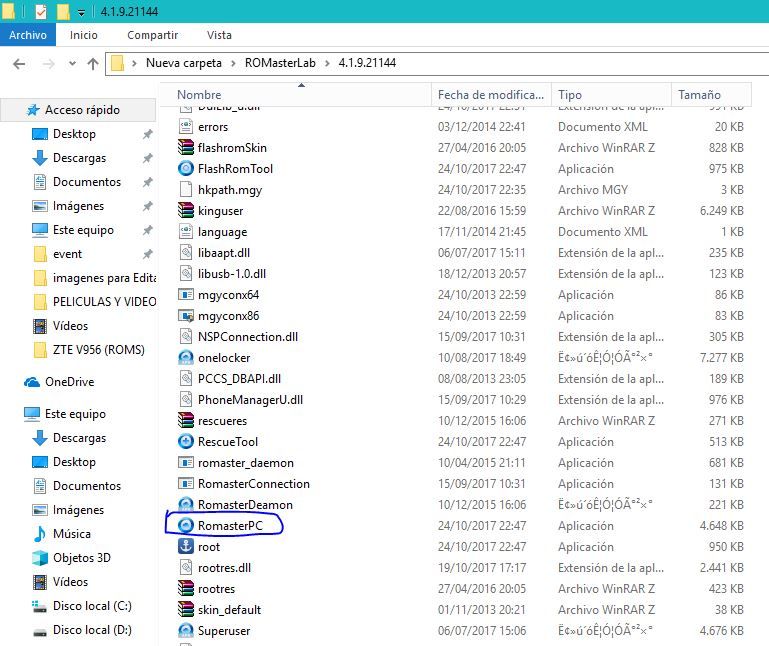Viewport: 769px width, 646px height.
Task: Click properties checkmark icon in title bar
Action: pyautogui.click(x=41, y=11)
